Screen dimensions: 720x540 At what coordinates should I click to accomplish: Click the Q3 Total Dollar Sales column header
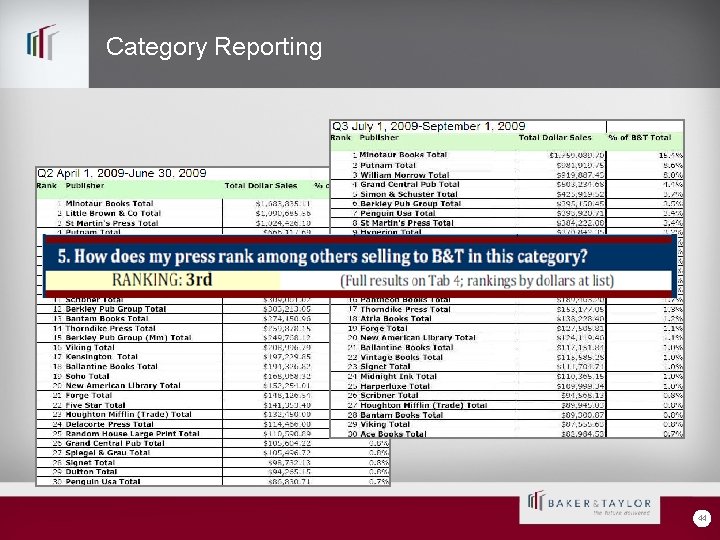tap(555, 138)
